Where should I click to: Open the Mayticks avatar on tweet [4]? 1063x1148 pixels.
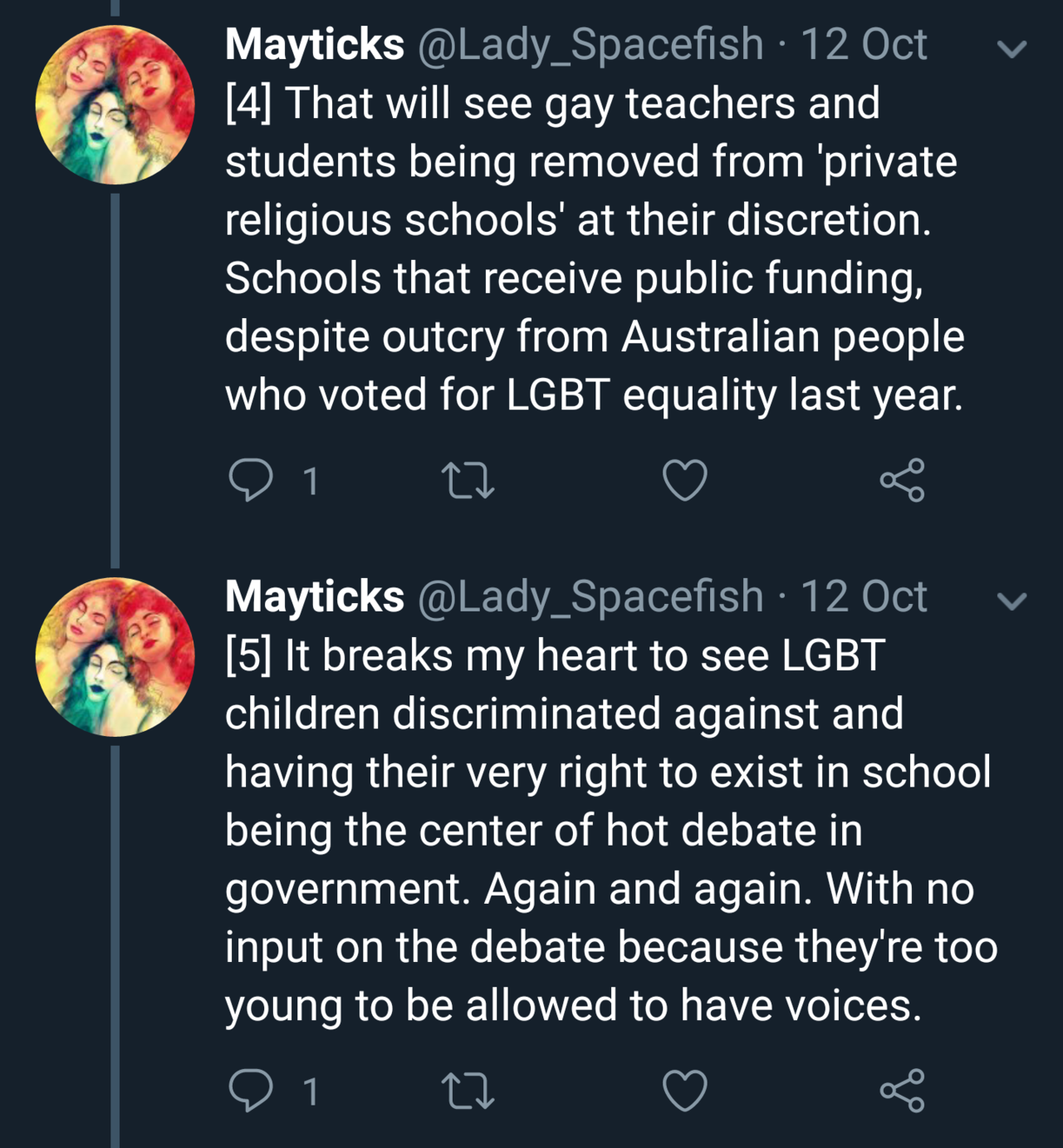pos(115,105)
